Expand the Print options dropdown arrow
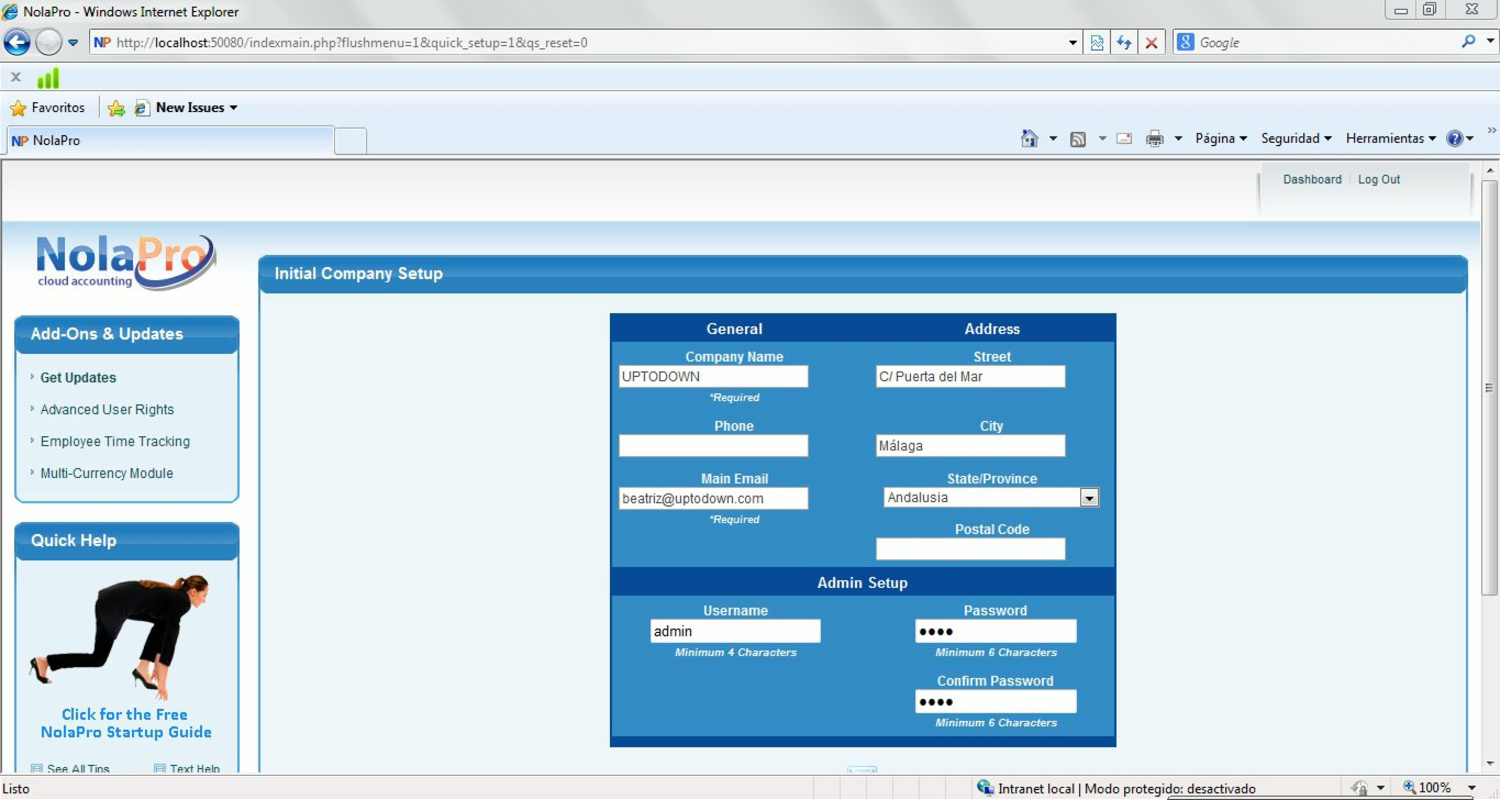 click(x=1178, y=139)
